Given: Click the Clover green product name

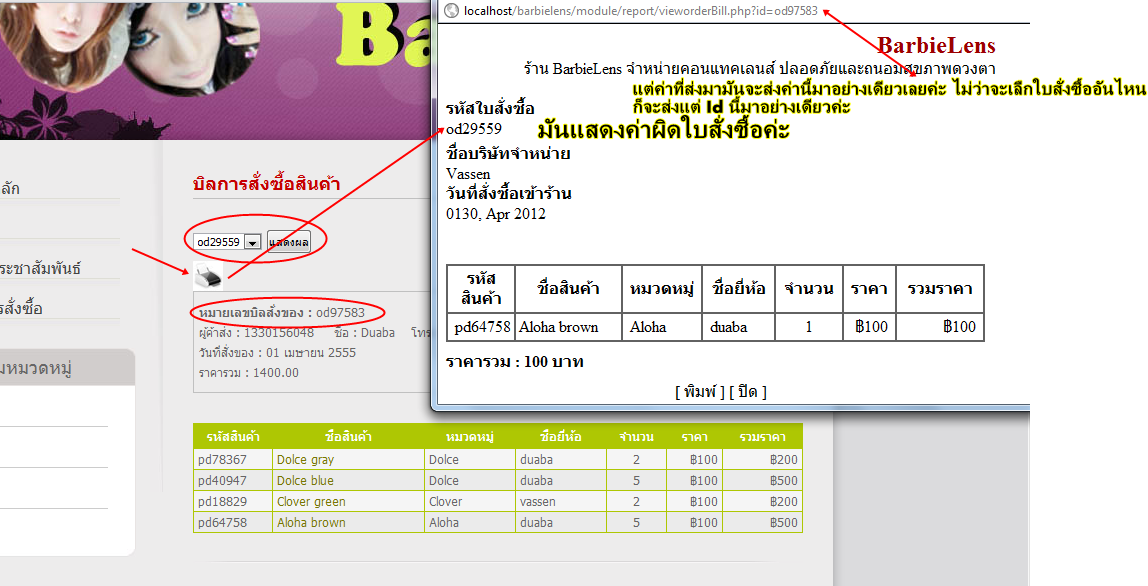Looking at the screenshot, I should click(311, 502).
